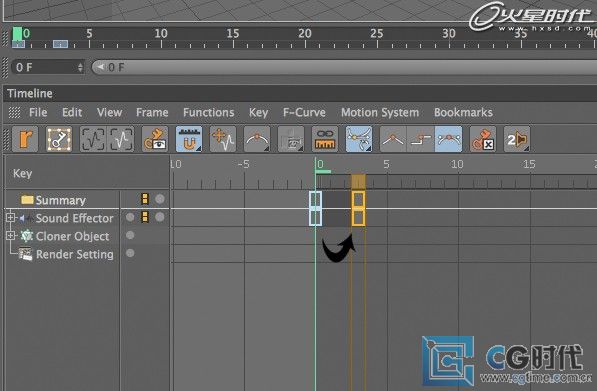Expand the Sound Effector tree node

coord(11,218)
